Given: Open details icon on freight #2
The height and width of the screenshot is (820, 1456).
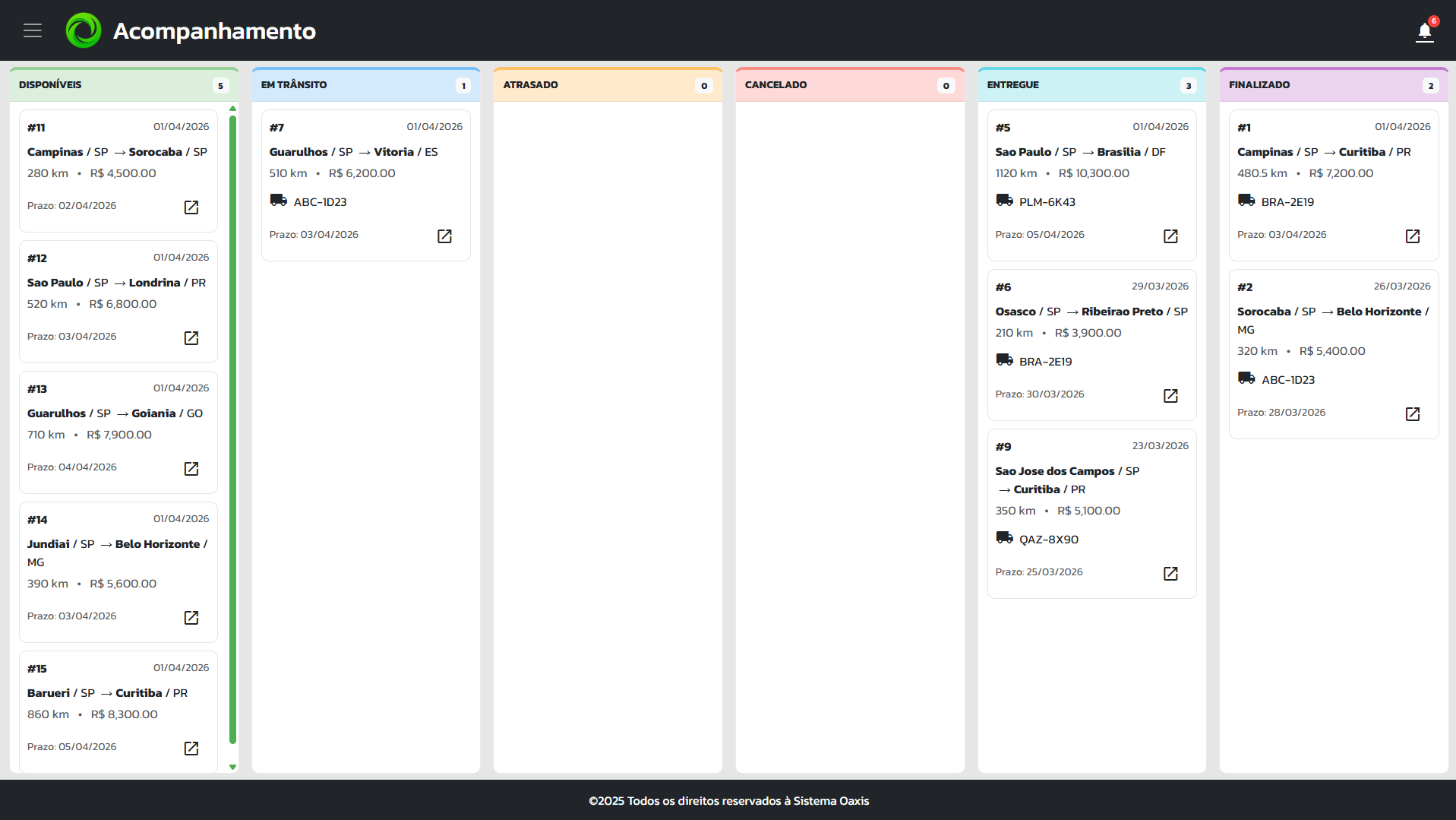Looking at the screenshot, I should click(x=1412, y=414).
